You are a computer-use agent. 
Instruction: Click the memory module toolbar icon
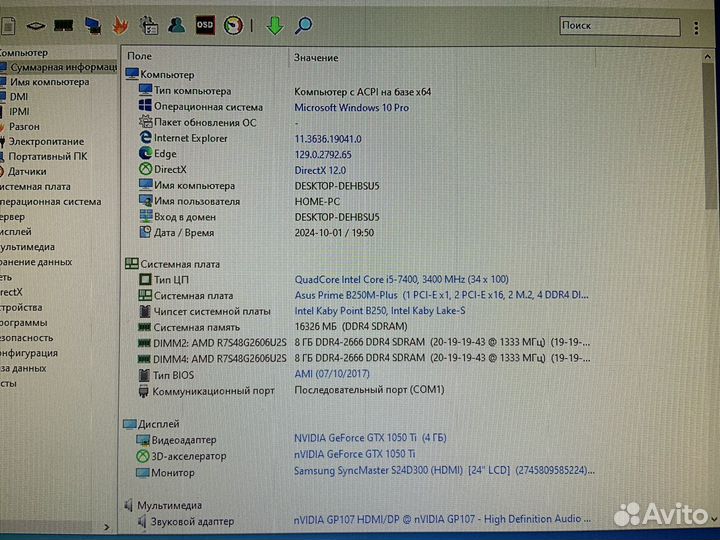point(63,25)
